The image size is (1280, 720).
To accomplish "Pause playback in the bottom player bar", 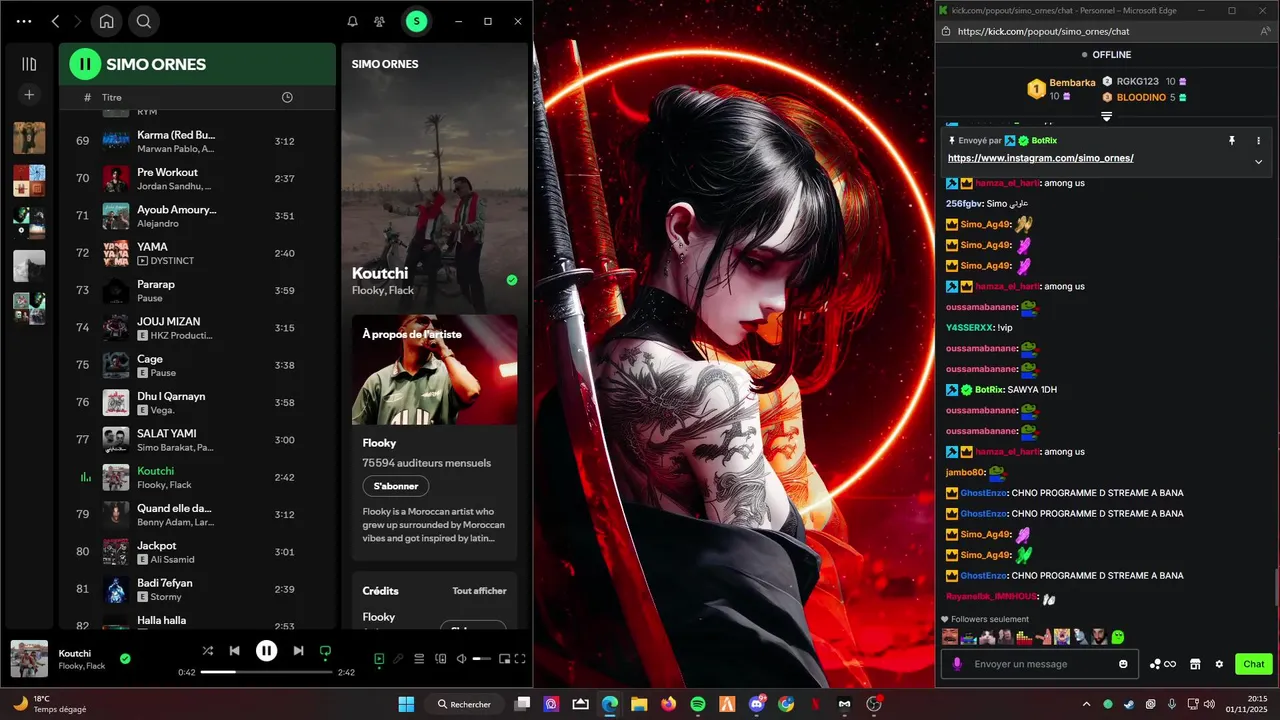I will (x=266, y=651).
